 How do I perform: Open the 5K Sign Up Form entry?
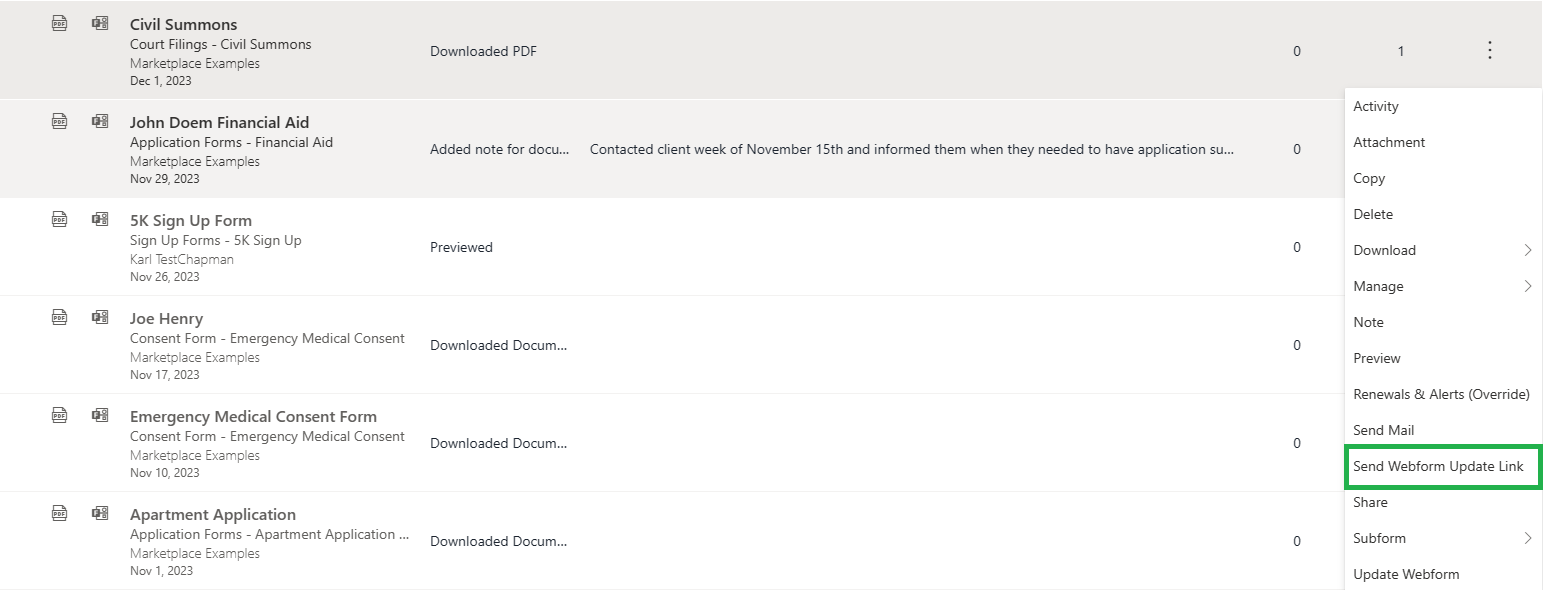pos(191,220)
